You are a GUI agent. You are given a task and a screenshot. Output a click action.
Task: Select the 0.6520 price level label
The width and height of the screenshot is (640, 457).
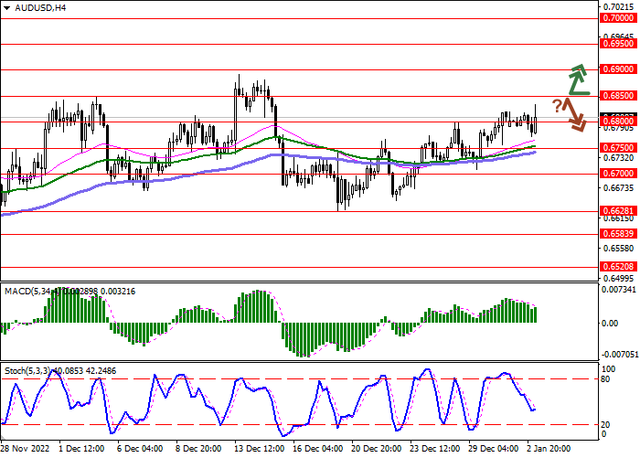(x=617, y=267)
